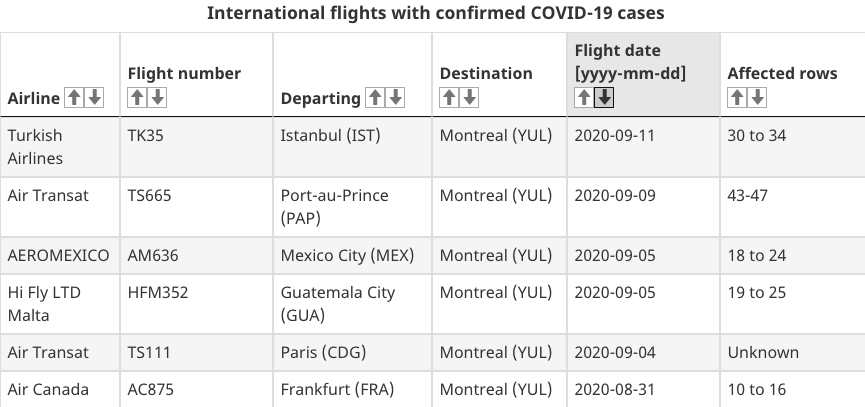This screenshot has height=407, width=865.
Task: Sort Affected rows descending
Action: pyautogui.click(x=757, y=98)
